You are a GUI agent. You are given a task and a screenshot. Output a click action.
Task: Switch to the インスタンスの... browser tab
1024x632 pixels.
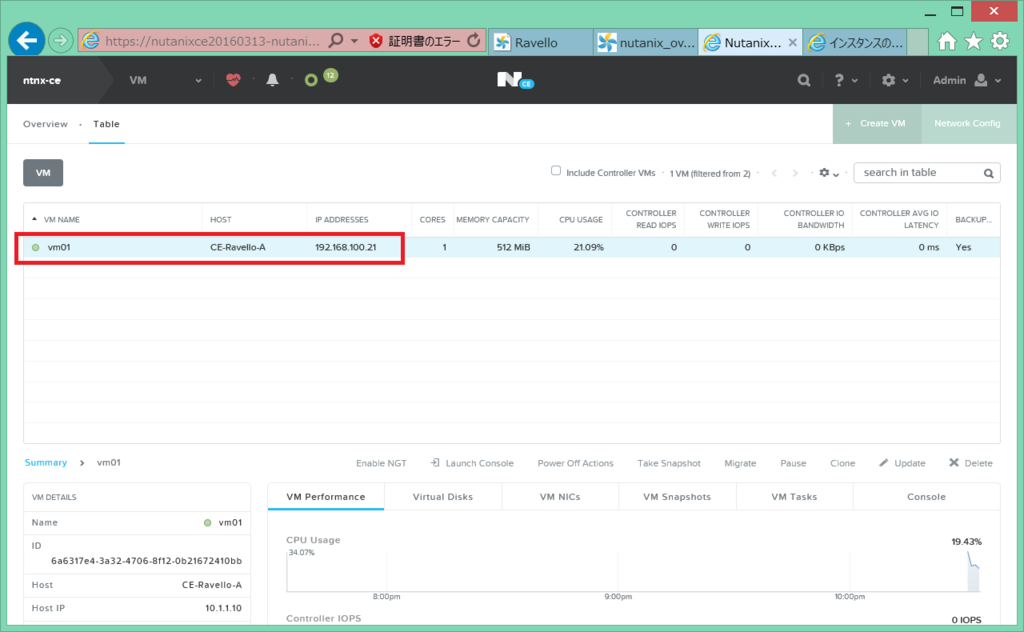855,42
